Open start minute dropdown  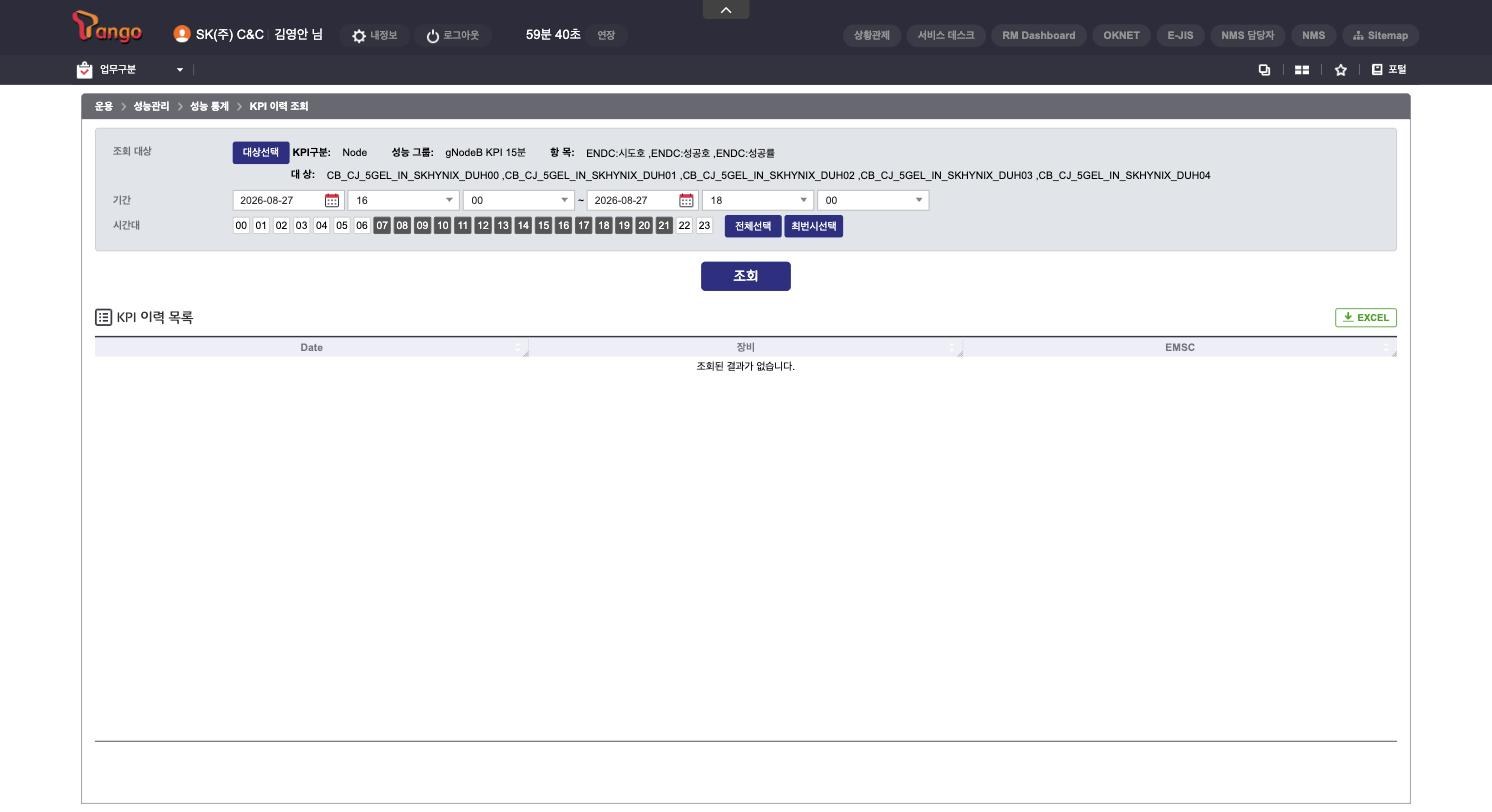pyautogui.click(x=519, y=200)
